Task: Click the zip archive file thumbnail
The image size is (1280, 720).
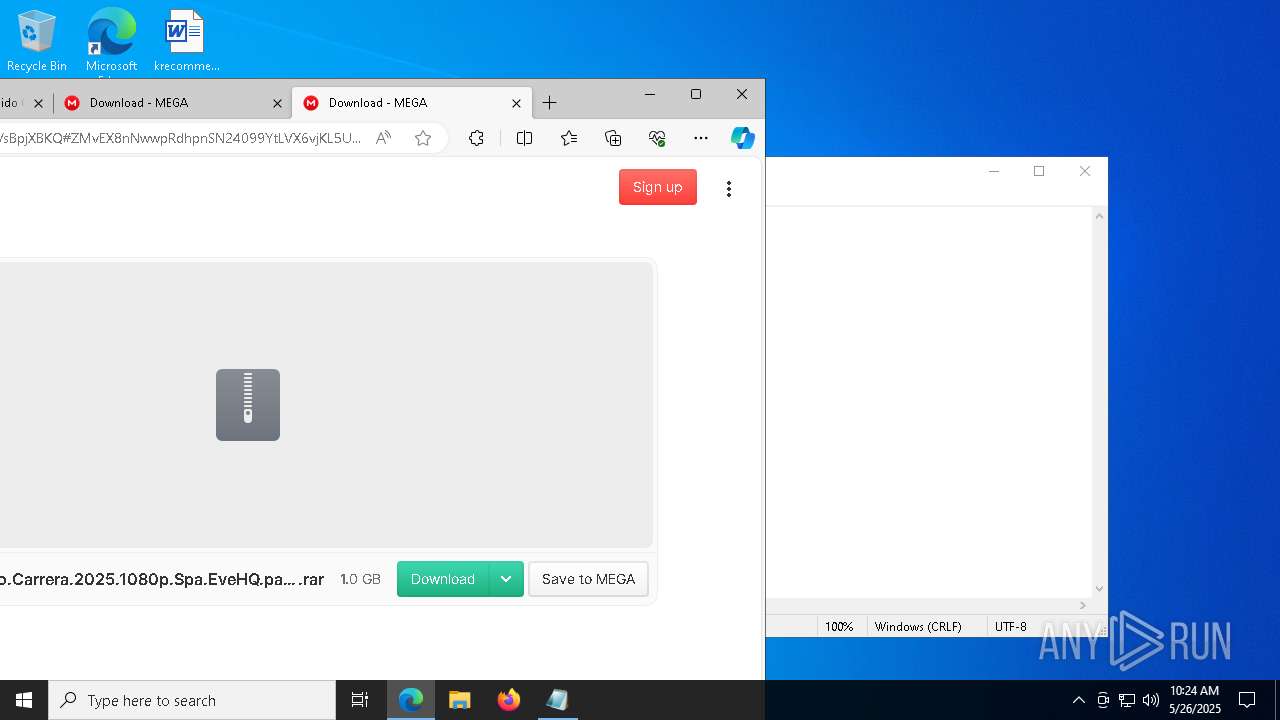Action: coord(248,405)
